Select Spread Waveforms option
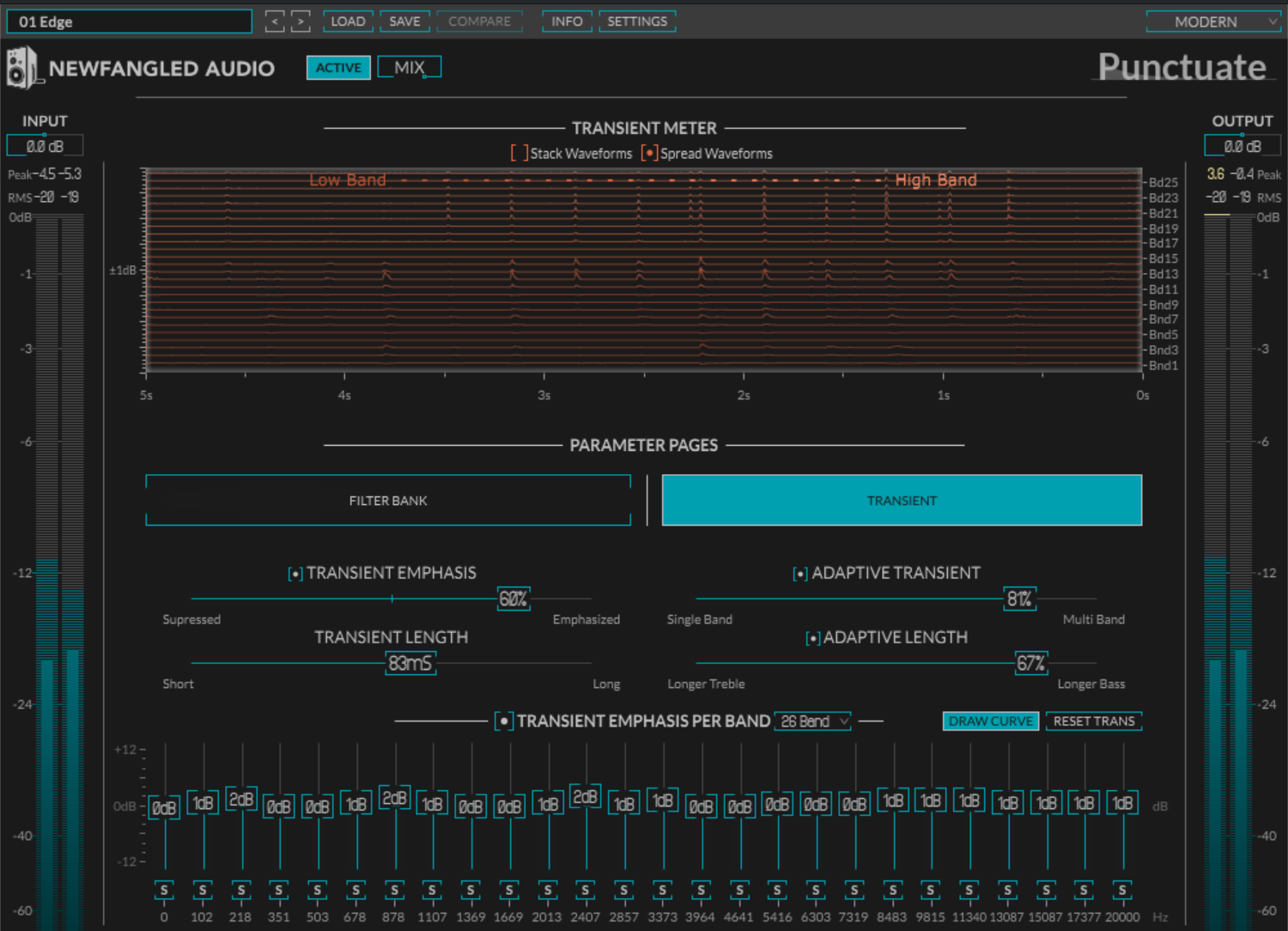The image size is (1288, 931). pyautogui.click(x=650, y=153)
